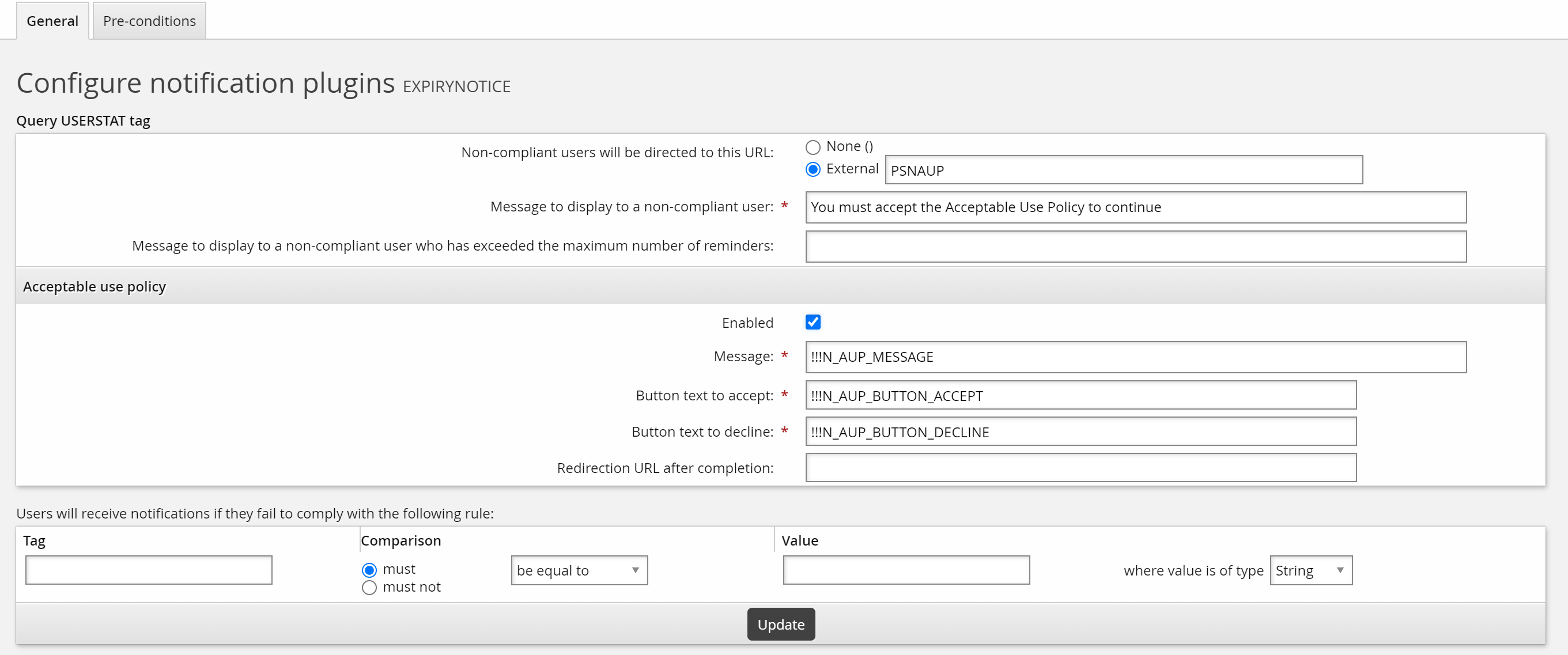Click the AUP Message input field
This screenshot has width=1568, height=655.
1135,357
